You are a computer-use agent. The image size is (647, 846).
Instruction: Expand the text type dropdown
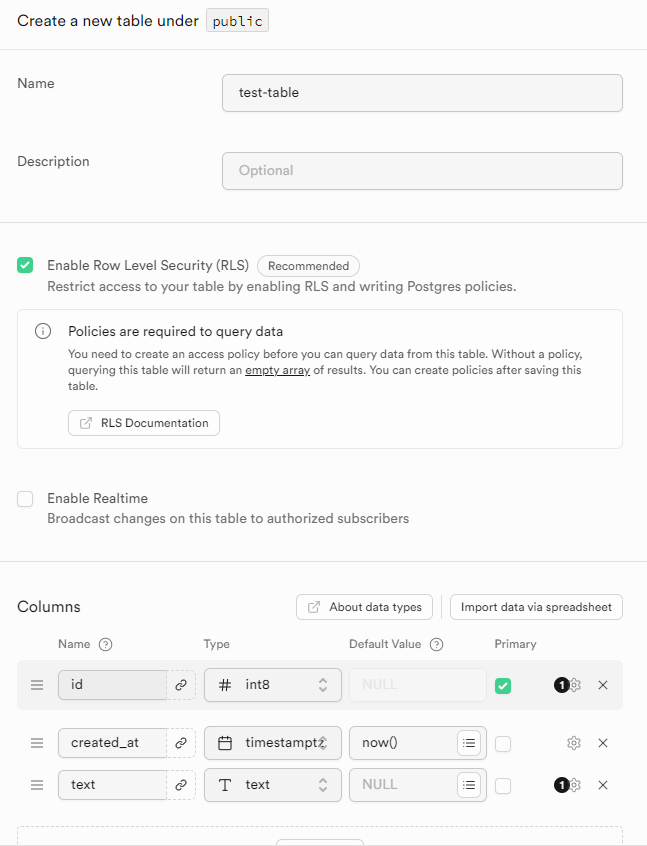(x=273, y=785)
